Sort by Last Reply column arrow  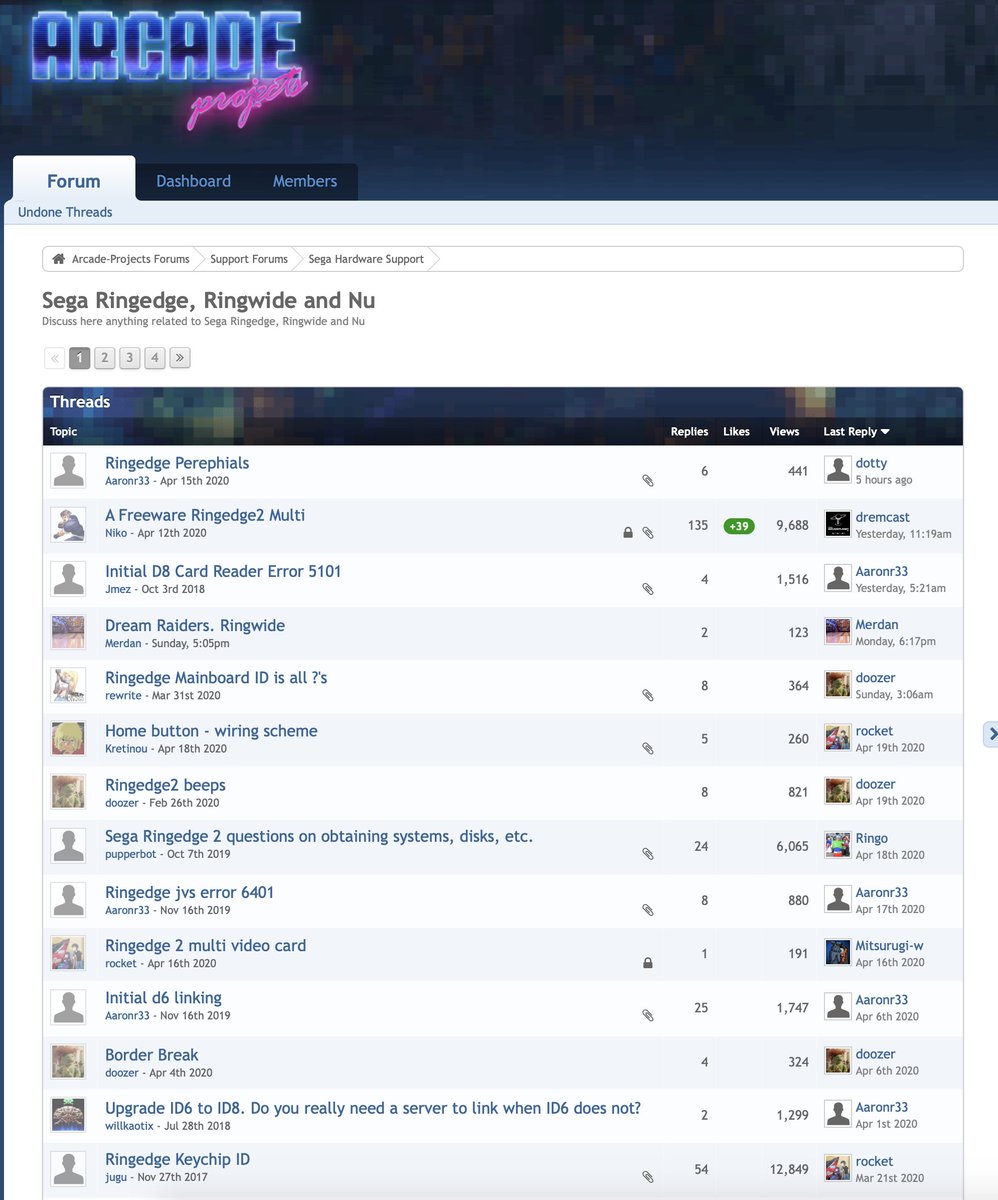click(x=885, y=432)
